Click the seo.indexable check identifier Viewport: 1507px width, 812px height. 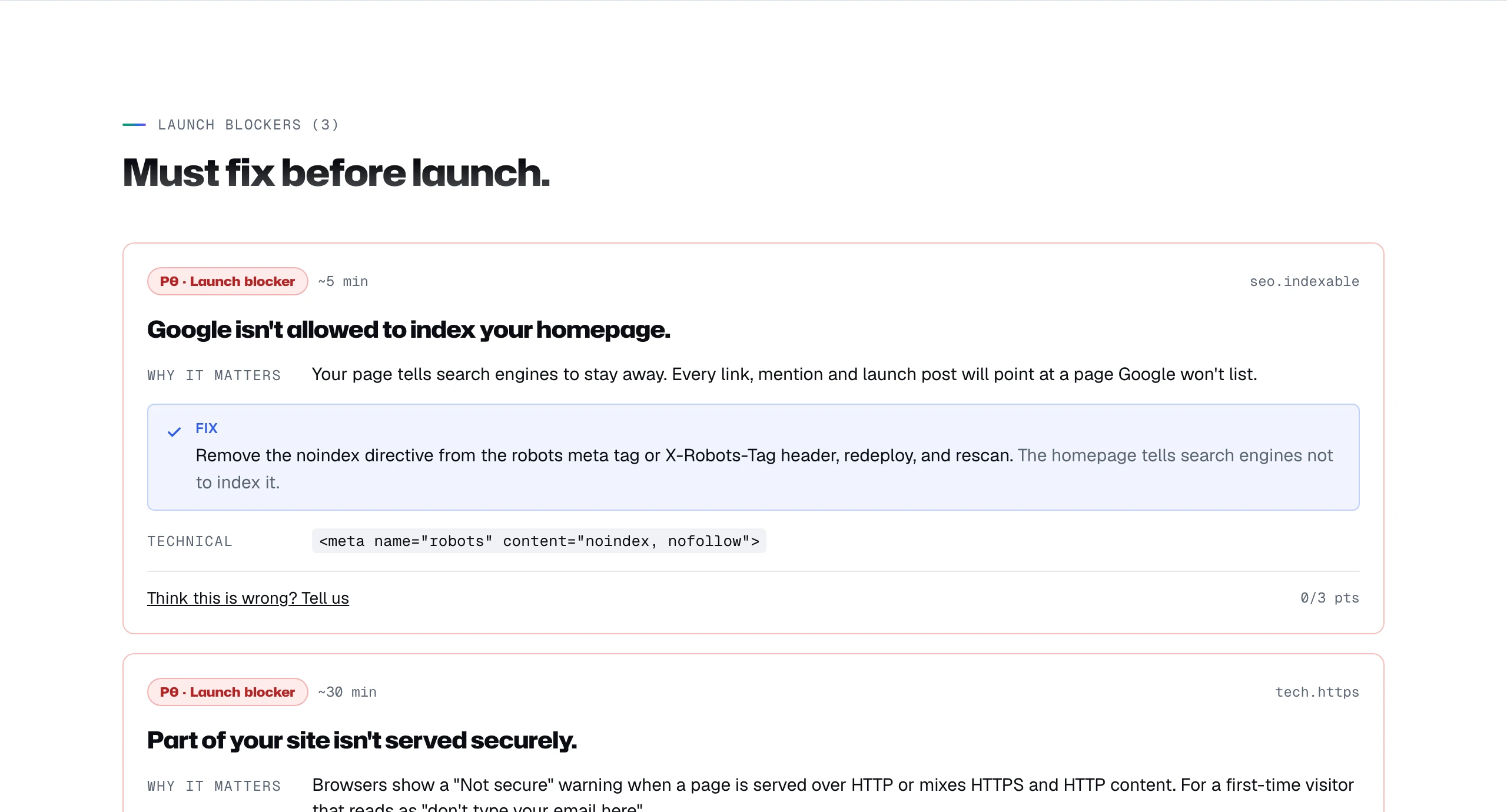pyautogui.click(x=1304, y=281)
